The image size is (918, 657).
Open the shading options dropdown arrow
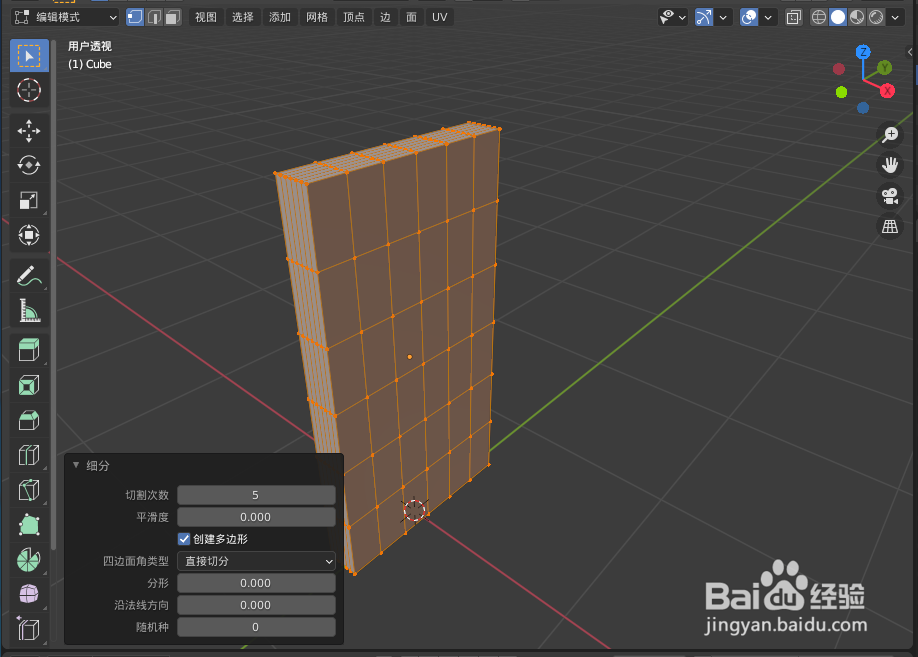click(894, 16)
